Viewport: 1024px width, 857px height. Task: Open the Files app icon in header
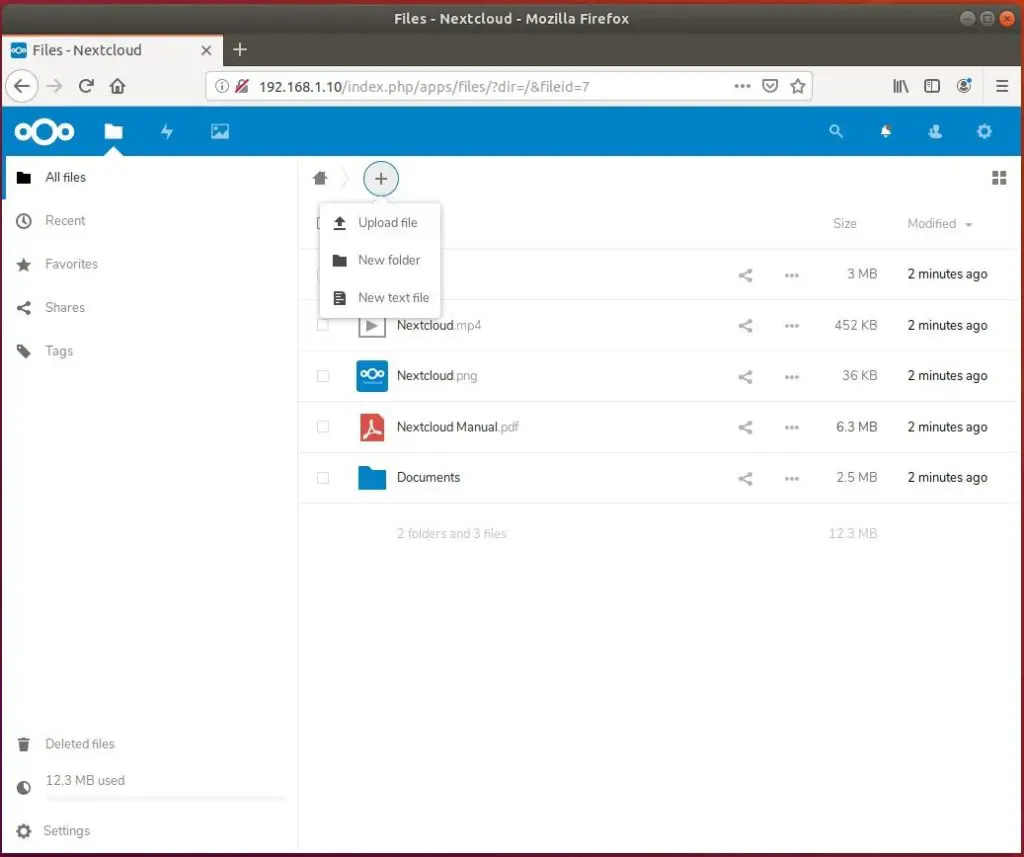pyautogui.click(x=114, y=131)
